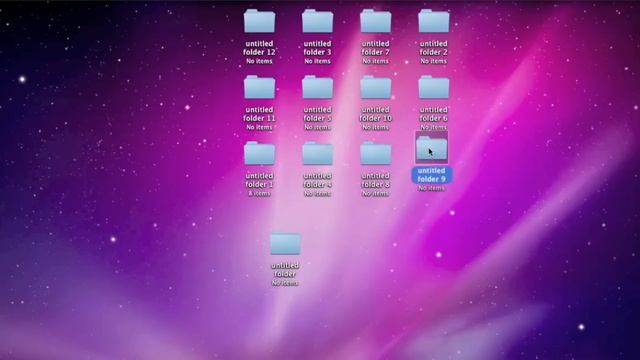Screen dimensions: 640x360
Task: Click the highlighted untitled folder 9 icon
Action: (431, 148)
